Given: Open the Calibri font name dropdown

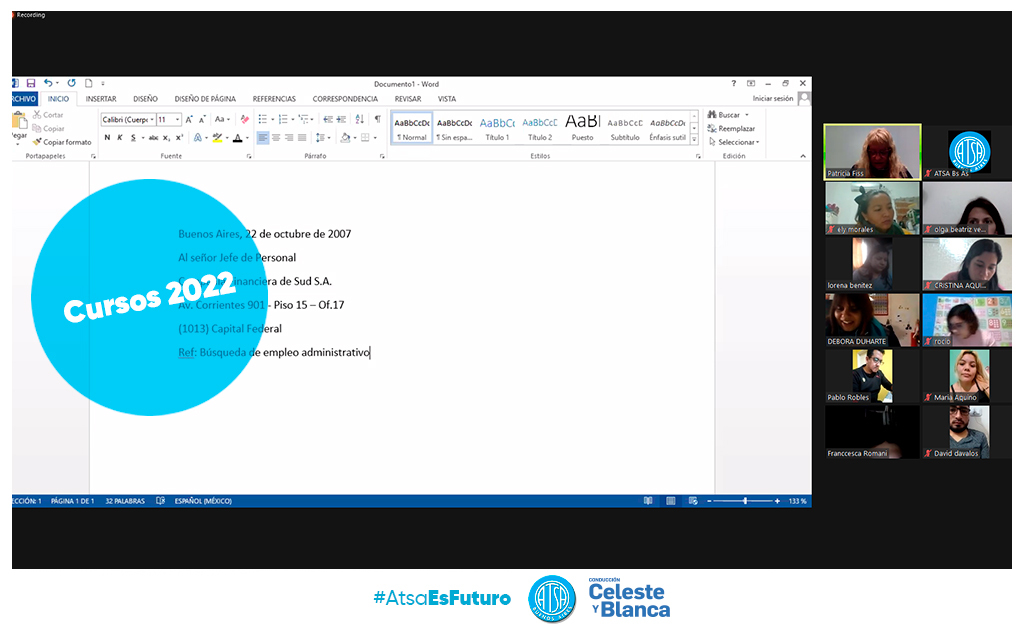Looking at the screenshot, I should [x=152, y=119].
